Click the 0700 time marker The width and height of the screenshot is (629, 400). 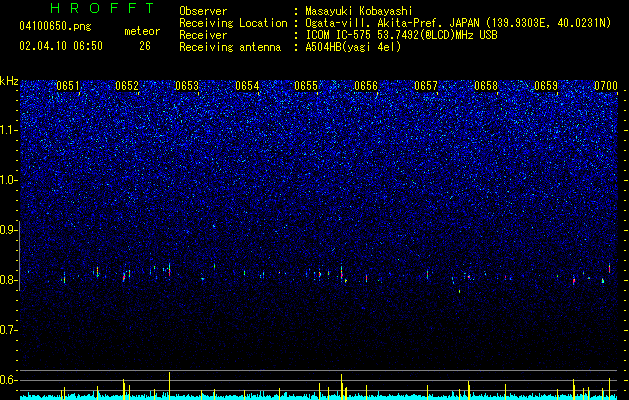tap(606, 86)
